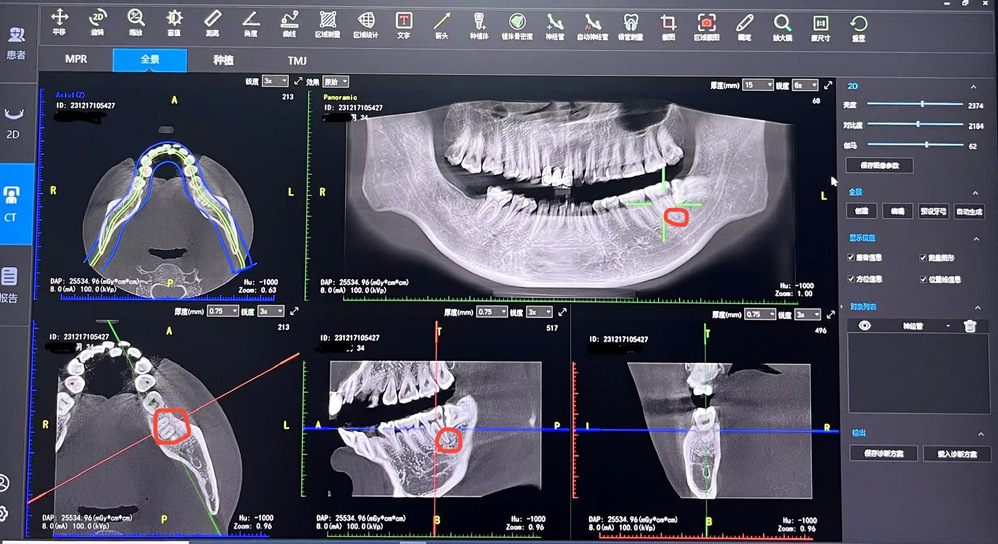This screenshot has height=544, width=998.
Task: Switch to the Implant (种植) tab
Action: coord(223,60)
